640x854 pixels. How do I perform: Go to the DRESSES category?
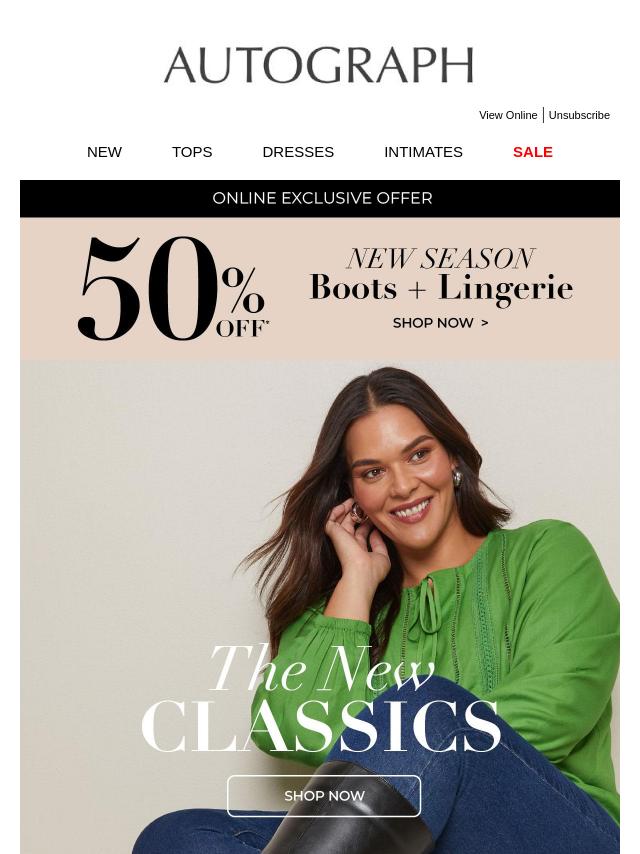pyautogui.click(x=298, y=152)
